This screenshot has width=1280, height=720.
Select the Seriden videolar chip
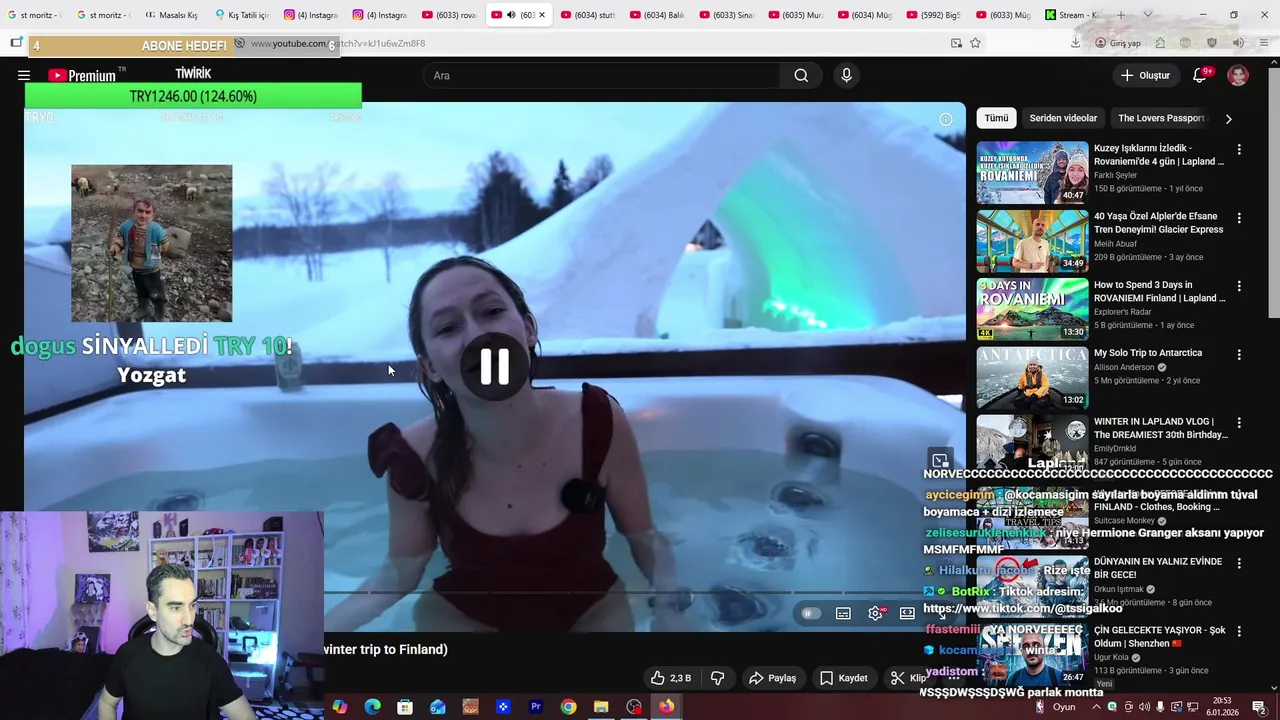(1063, 118)
